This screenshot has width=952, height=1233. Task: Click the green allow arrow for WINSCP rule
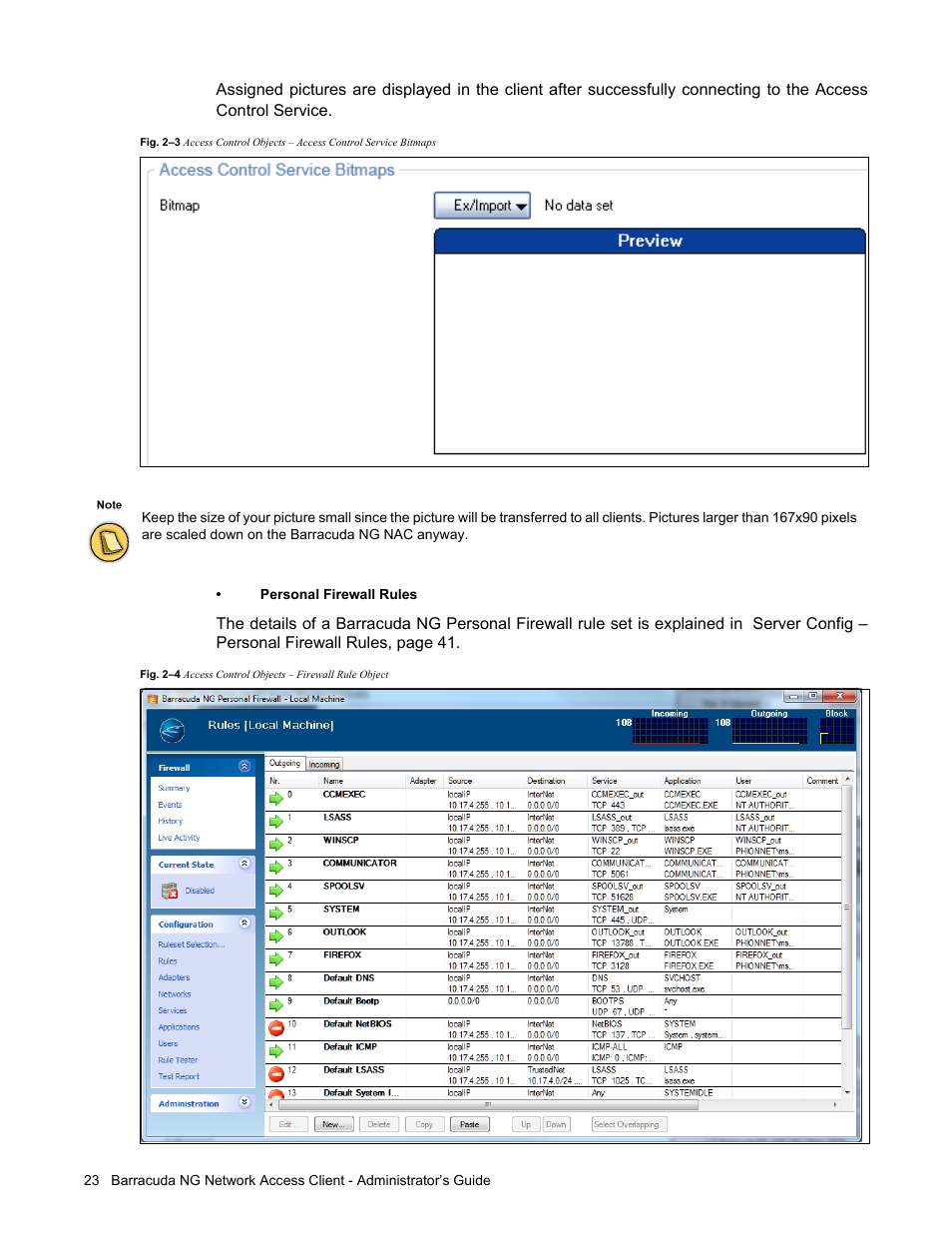276,845
